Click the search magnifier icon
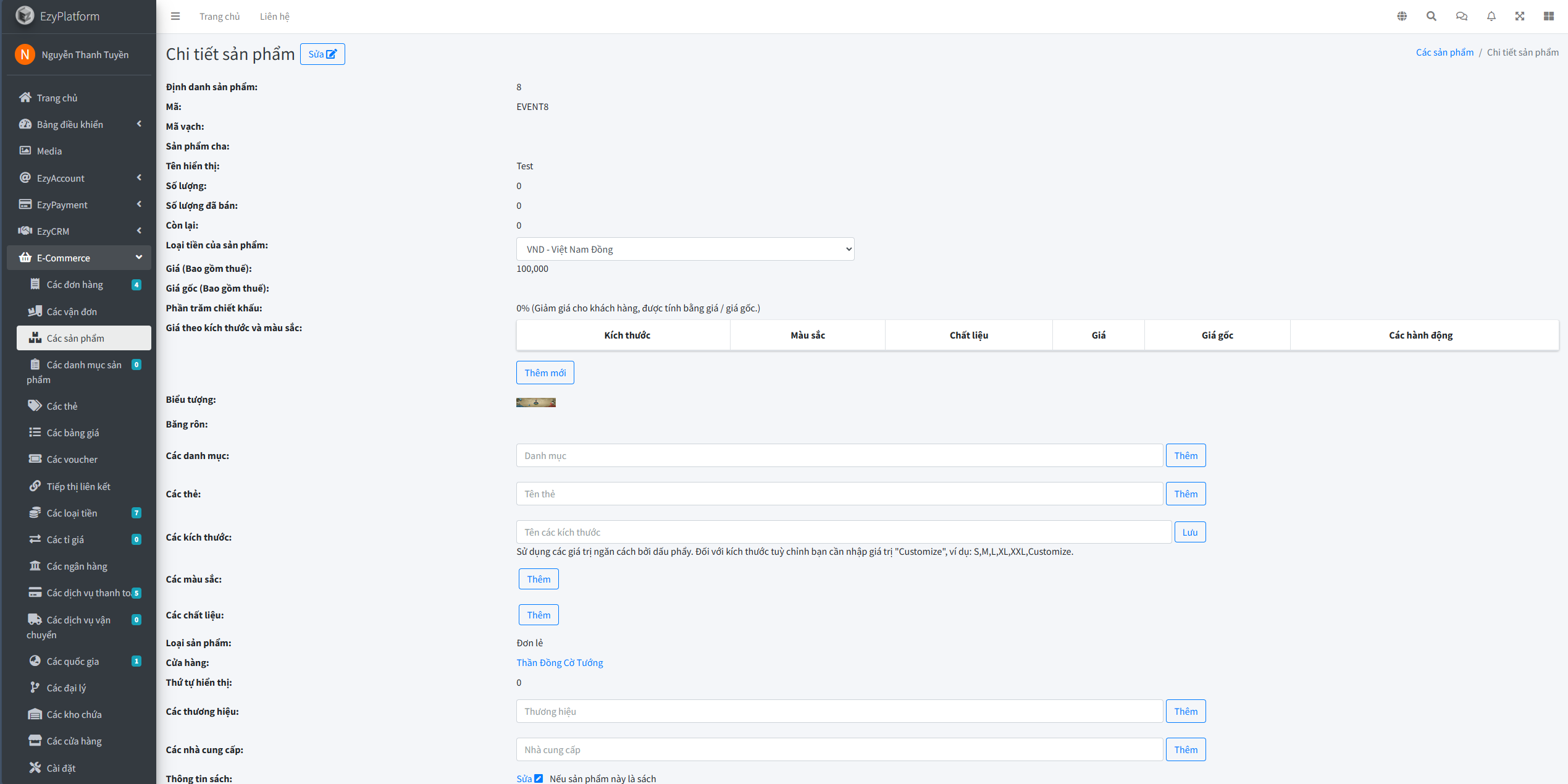Screen dimensions: 1568x784 [x=1431, y=16]
